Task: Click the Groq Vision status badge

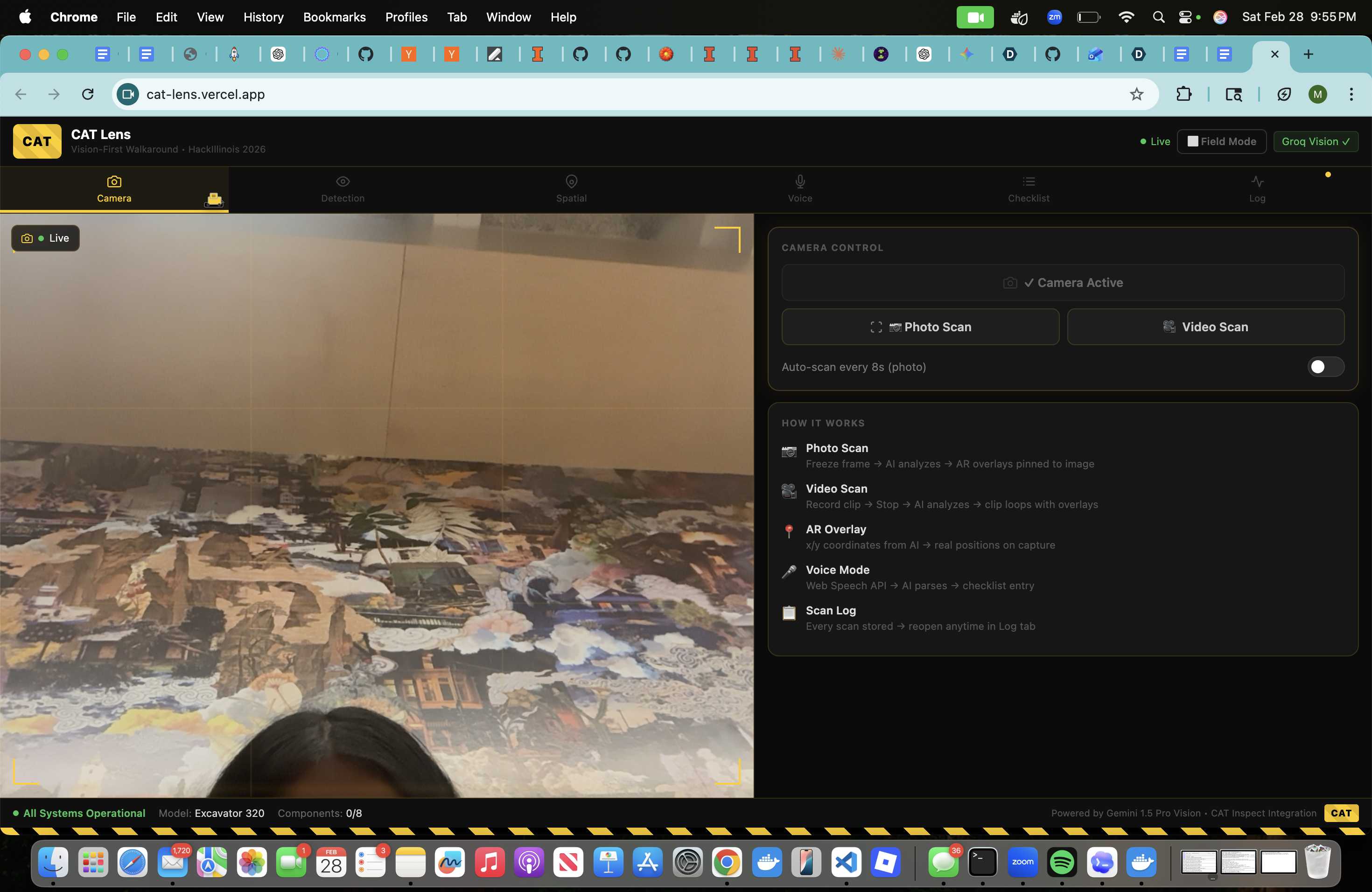Action: coord(1315,142)
